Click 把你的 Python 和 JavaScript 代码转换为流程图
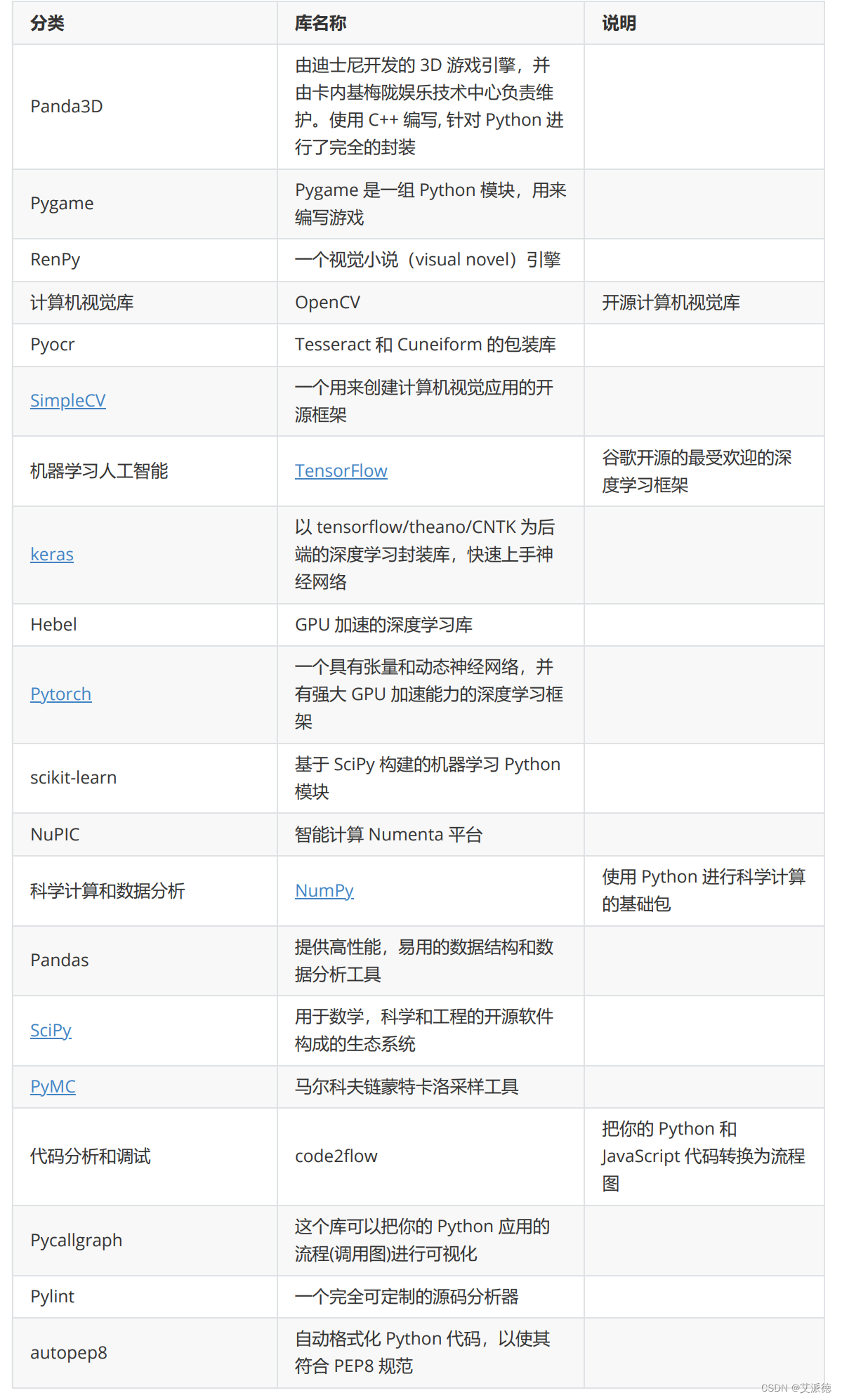This screenshot has width=842, height=1400. pyautogui.click(x=704, y=1156)
